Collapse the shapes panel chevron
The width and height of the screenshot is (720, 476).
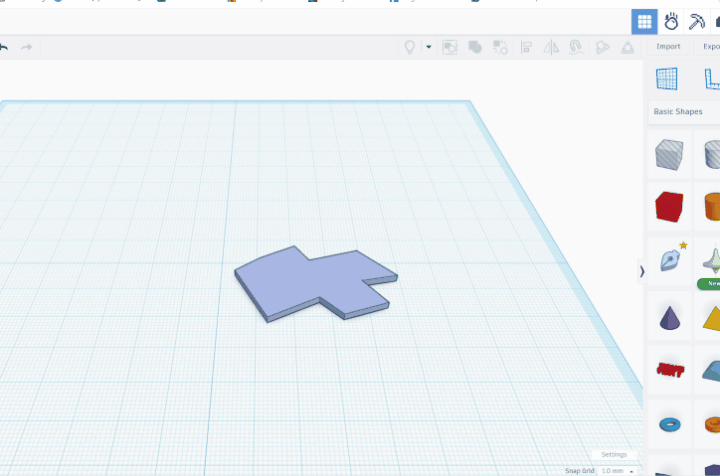point(642,272)
